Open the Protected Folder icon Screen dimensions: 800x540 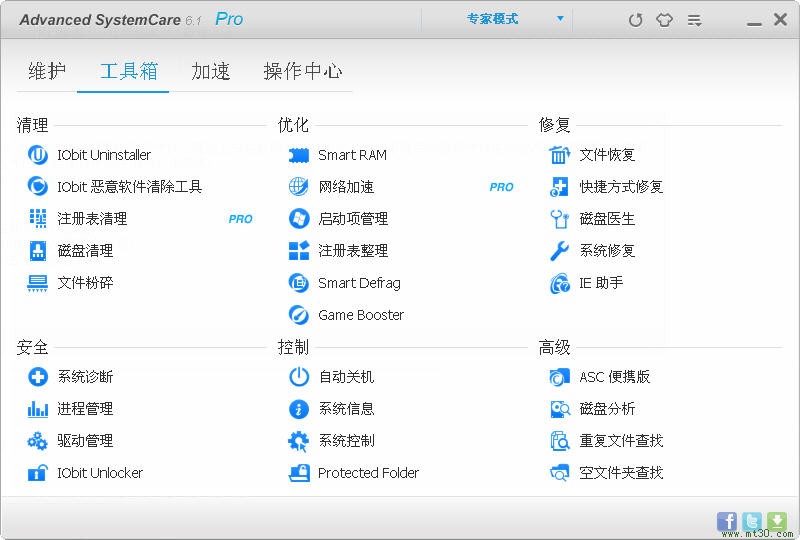click(299, 473)
